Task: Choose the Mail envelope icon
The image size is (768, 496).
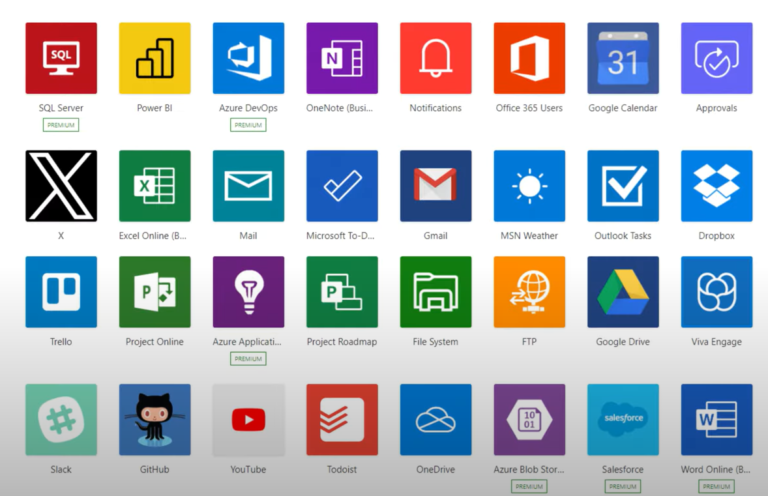Action: tap(248, 186)
